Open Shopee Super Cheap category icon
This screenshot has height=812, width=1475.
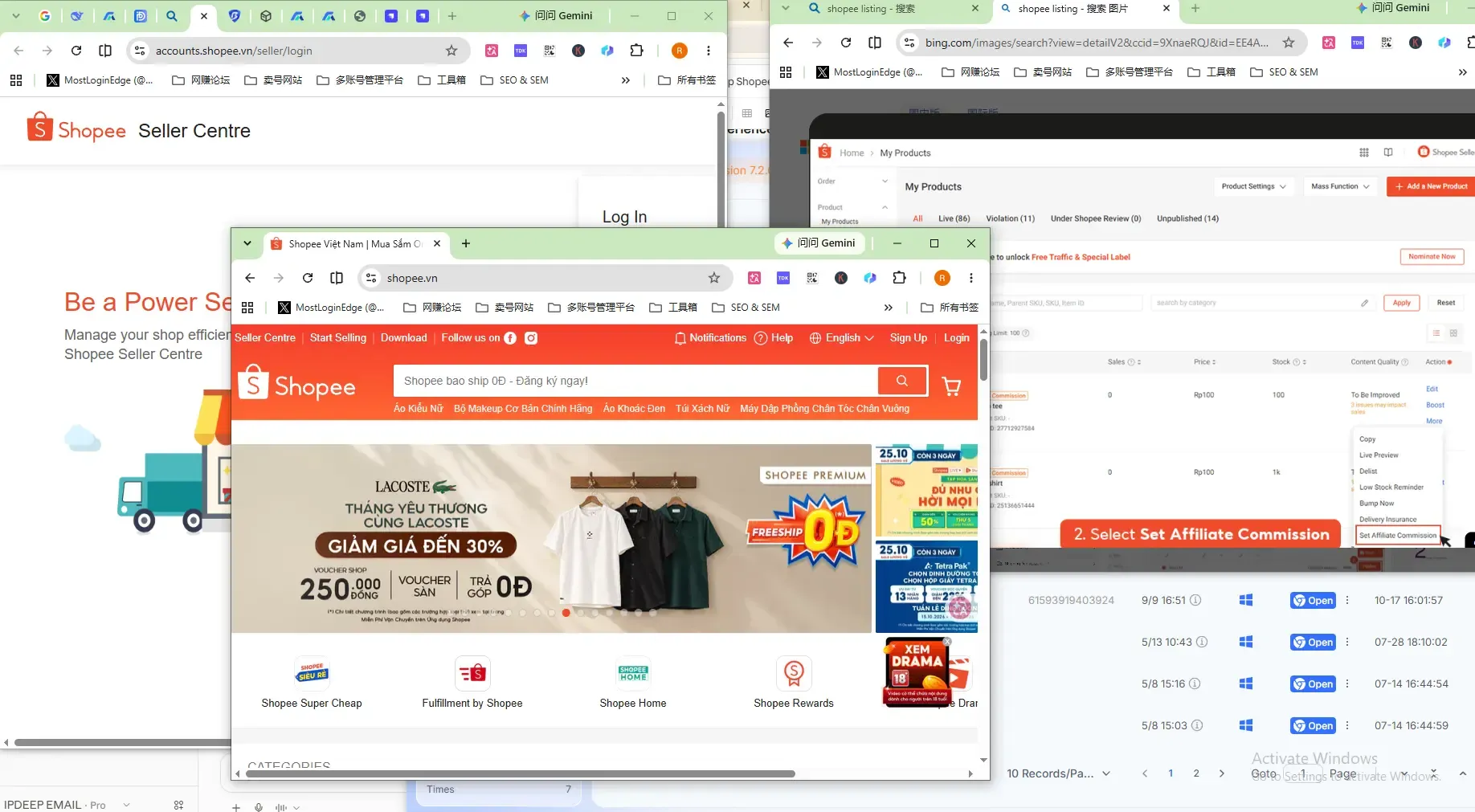point(312,673)
